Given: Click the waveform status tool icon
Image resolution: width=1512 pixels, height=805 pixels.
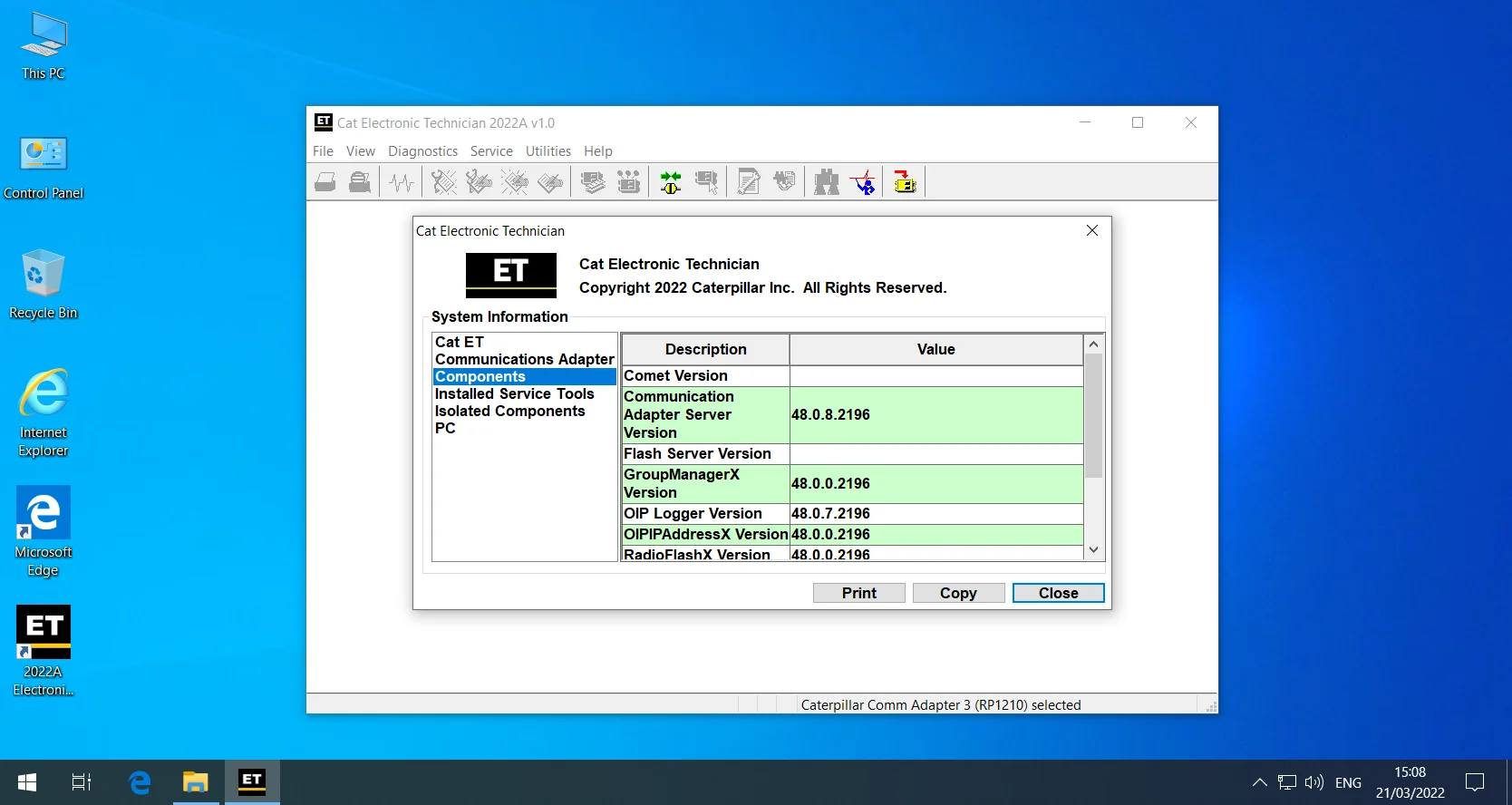Looking at the screenshot, I should (402, 182).
